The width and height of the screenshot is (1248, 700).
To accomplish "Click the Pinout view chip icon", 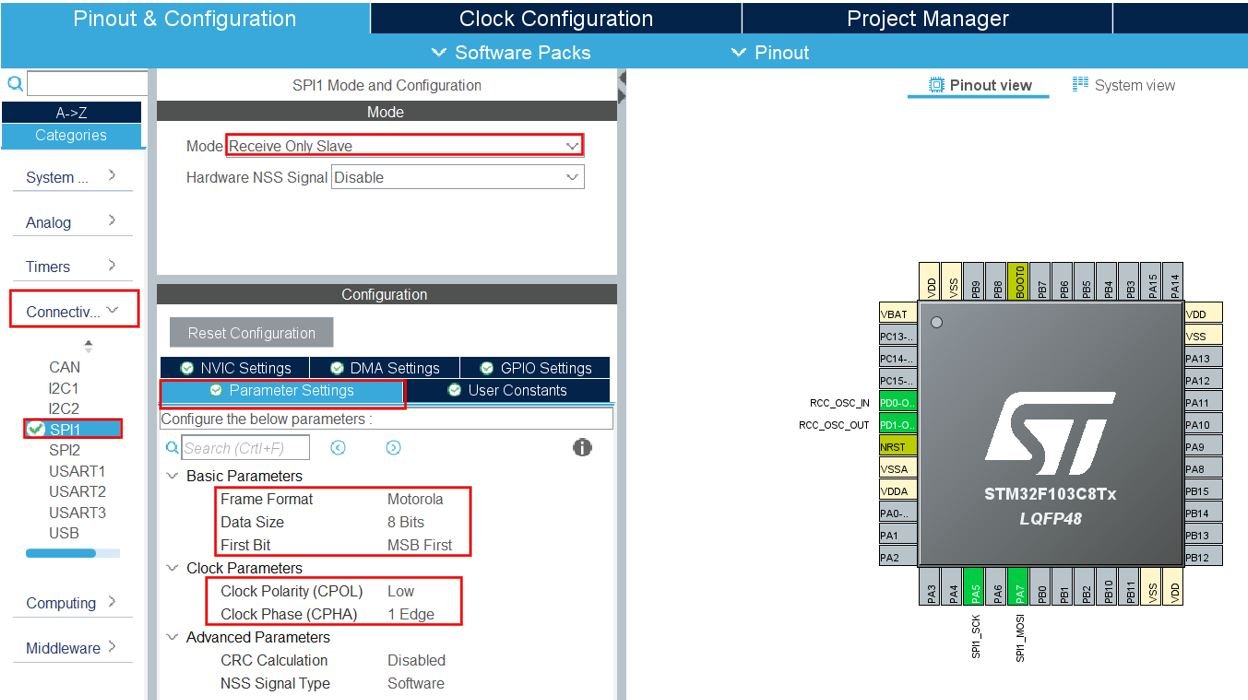I will click(x=937, y=85).
